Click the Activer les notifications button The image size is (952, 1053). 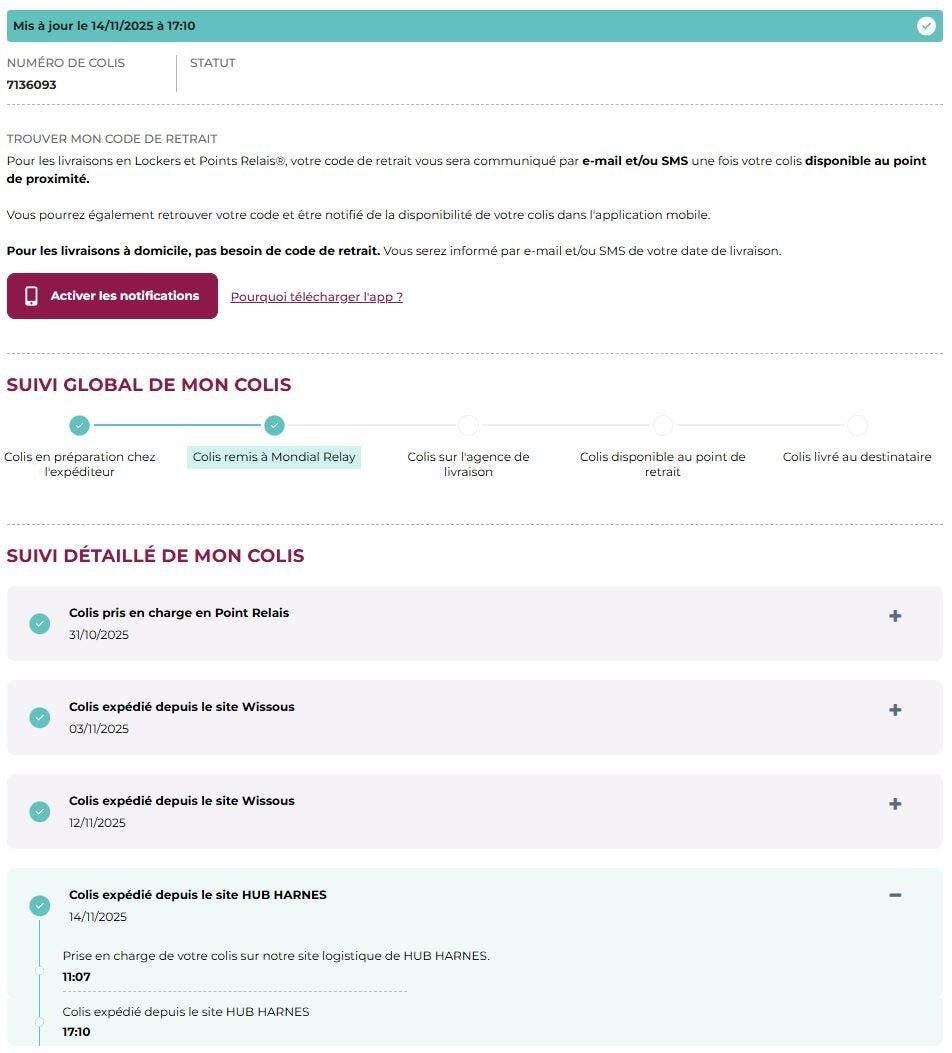(112, 296)
